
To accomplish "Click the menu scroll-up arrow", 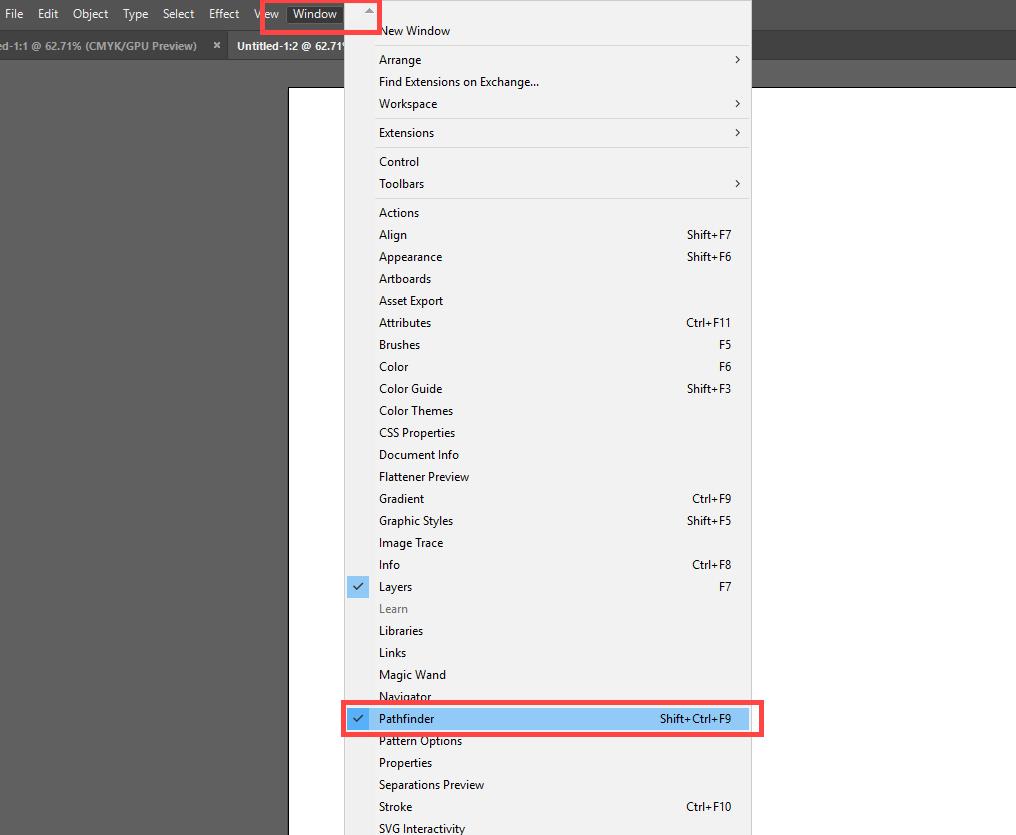I will [369, 11].
